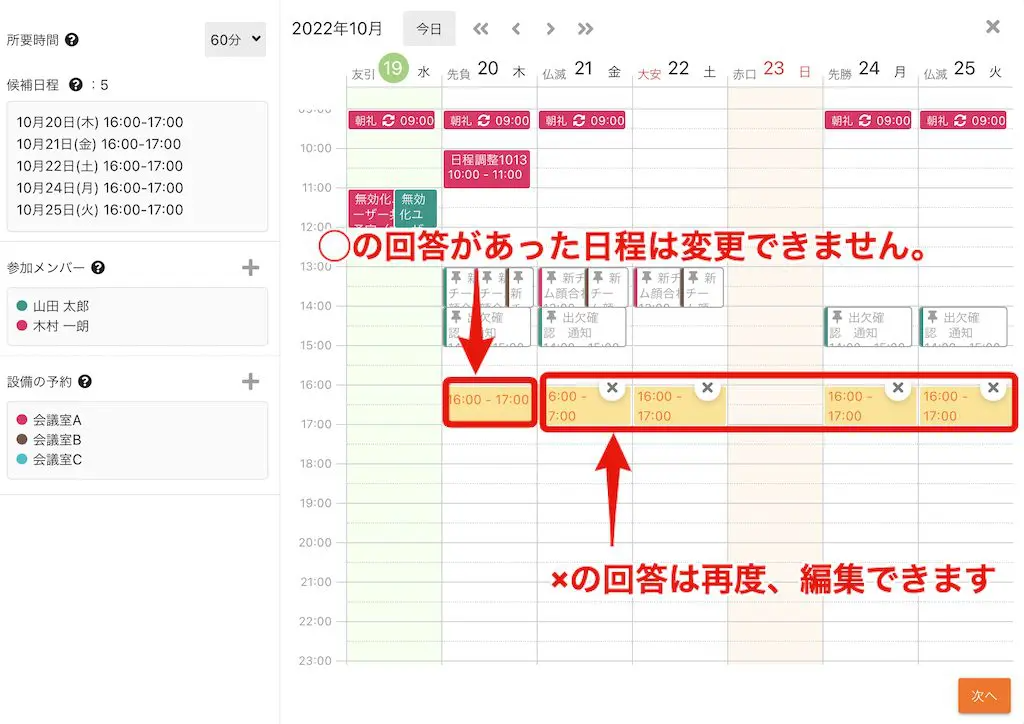
Task: Open the 60分 duration dropdown
Action: tap(235, 39)
